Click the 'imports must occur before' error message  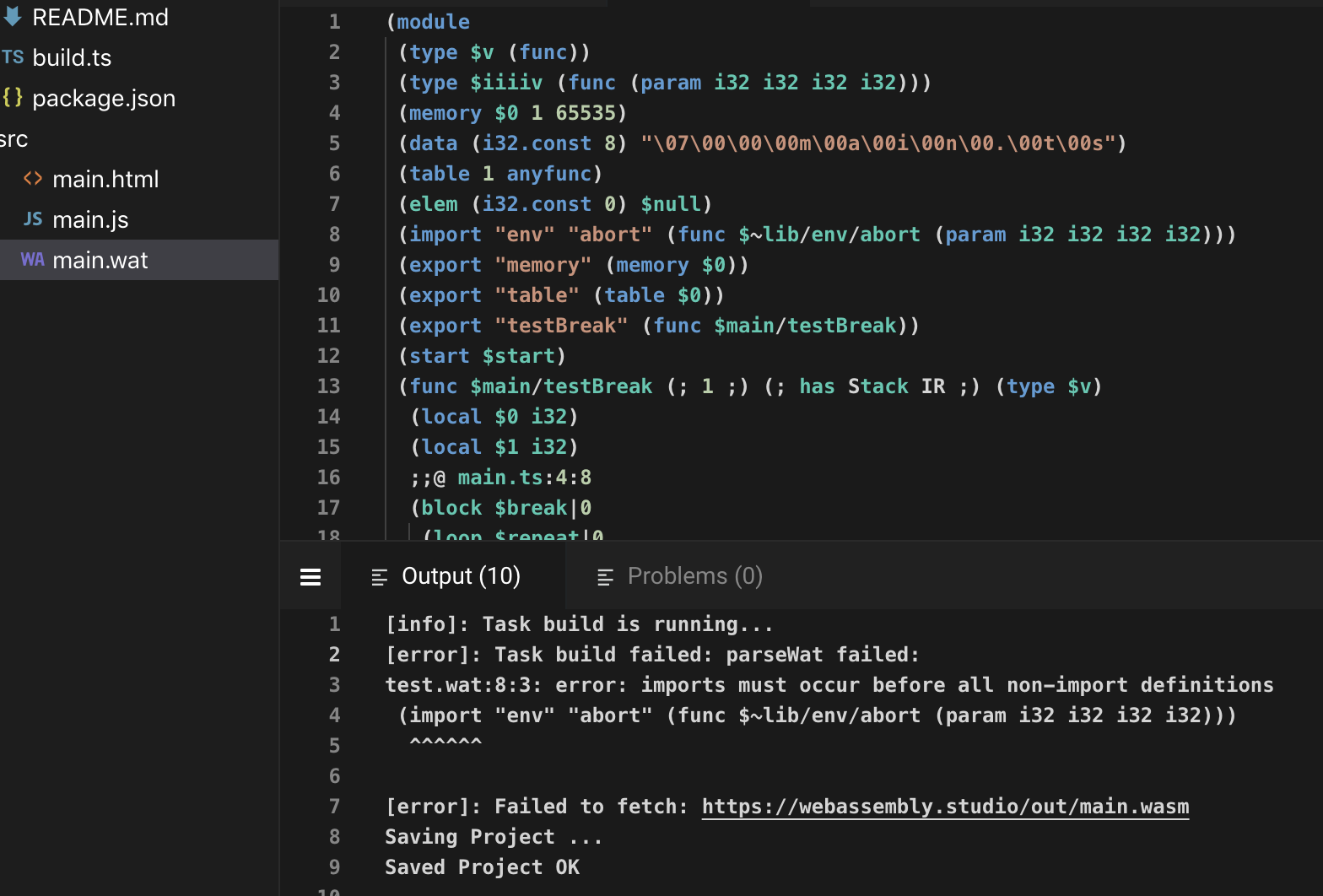click(x=829, y=685)
